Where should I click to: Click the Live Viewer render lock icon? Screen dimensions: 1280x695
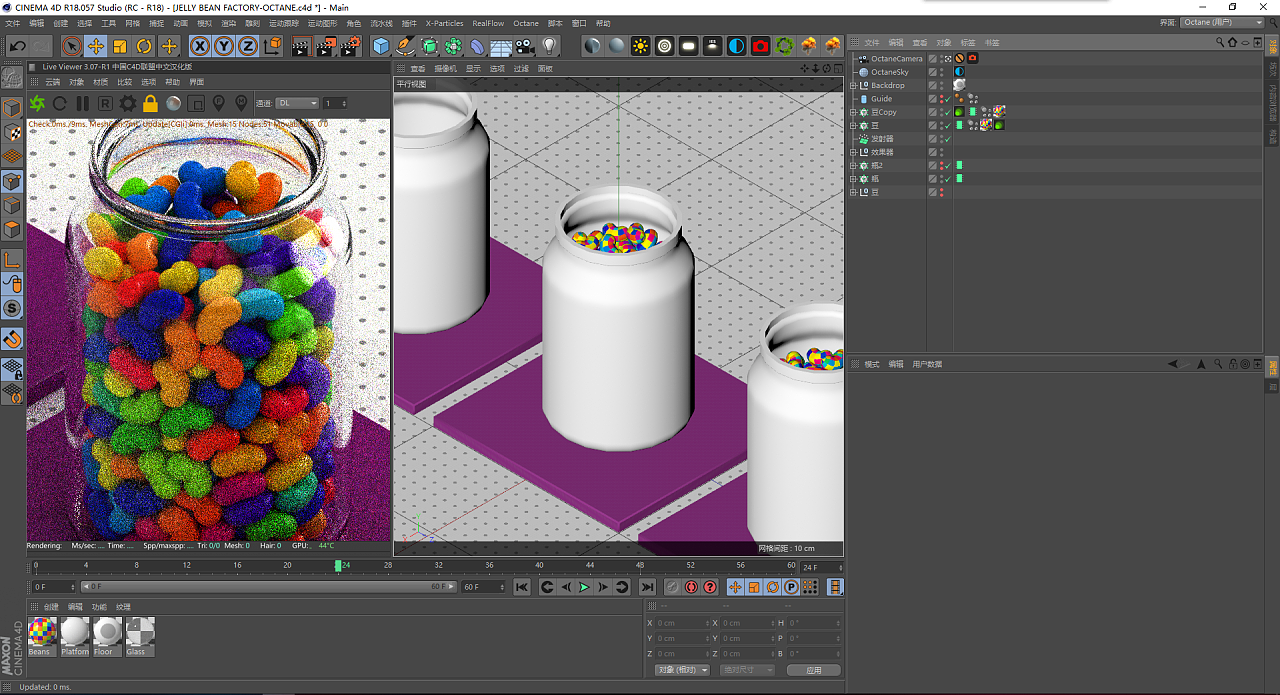tap(150, 103)
